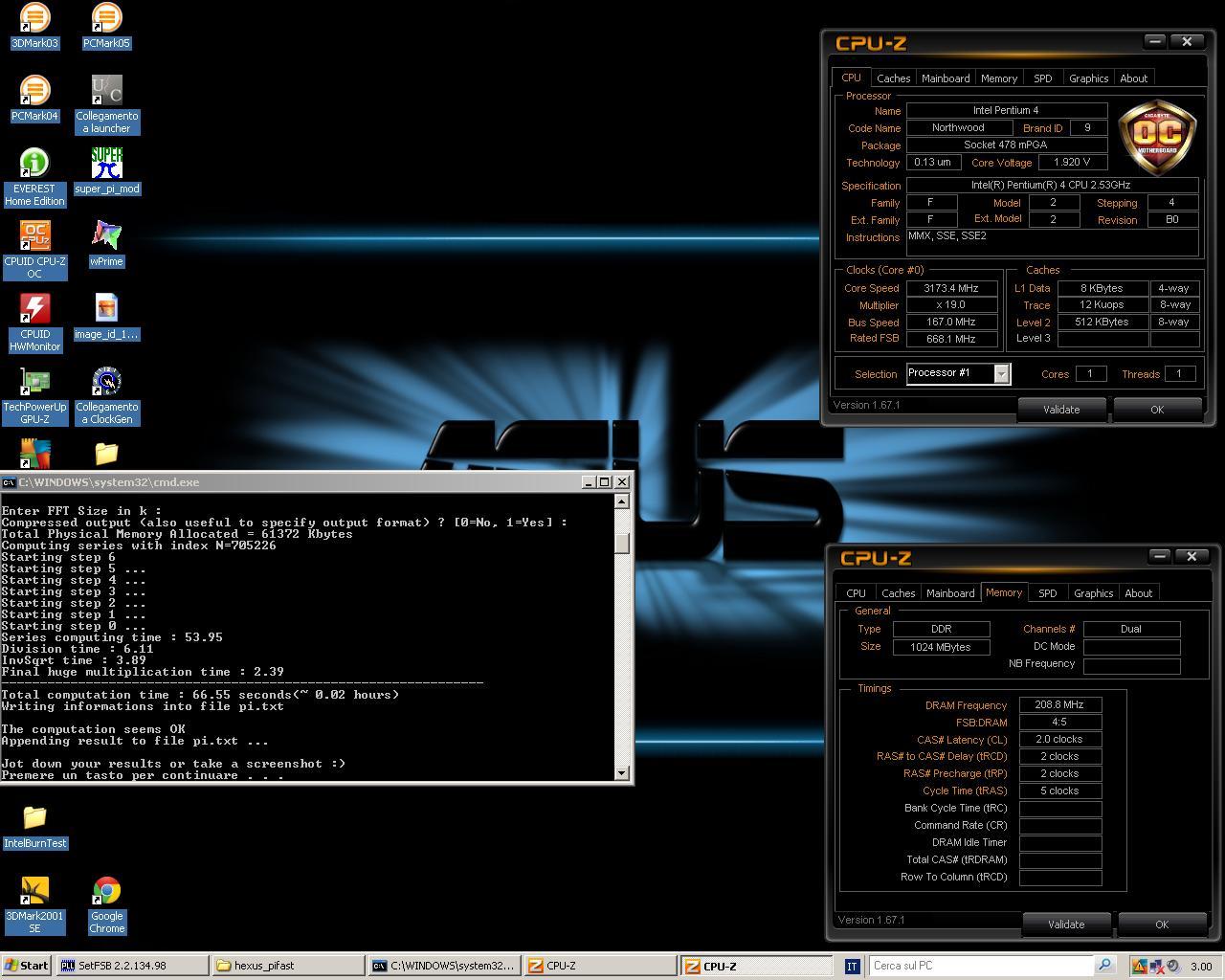Click the cmd window scrollbar thumb
Viewport: 1225px width, 980px height.
coord(622,543)
